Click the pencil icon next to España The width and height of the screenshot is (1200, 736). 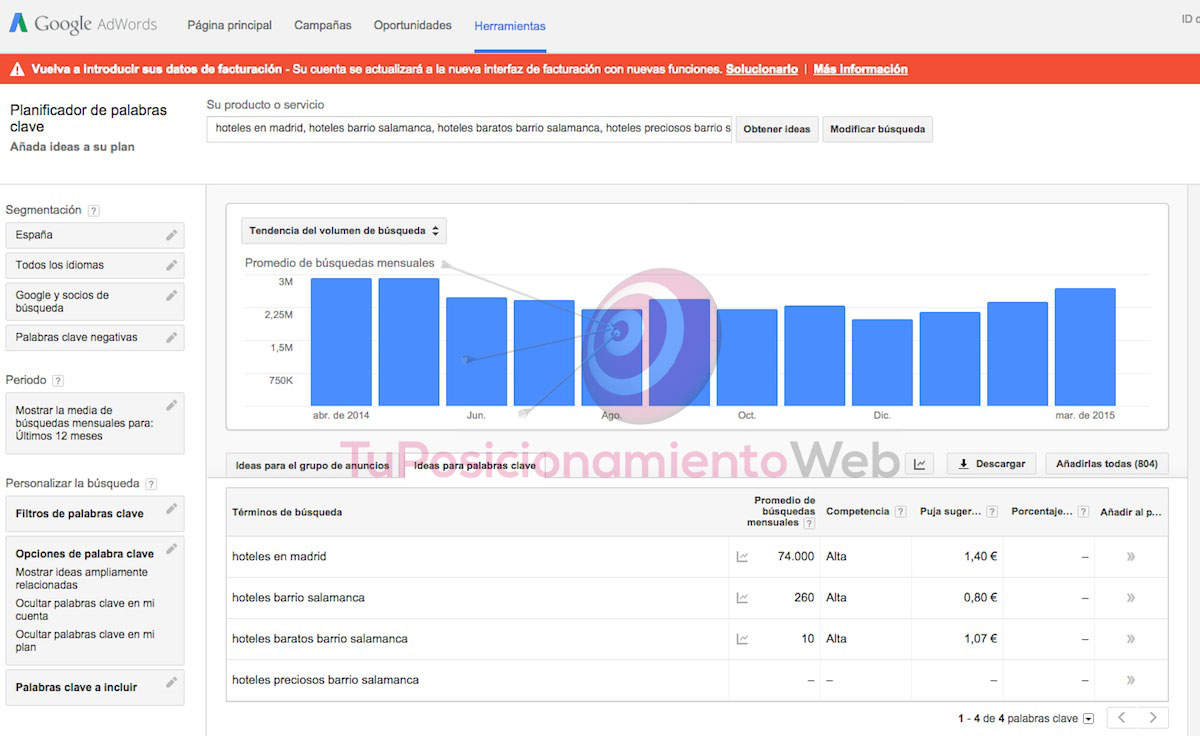point(172,235)
